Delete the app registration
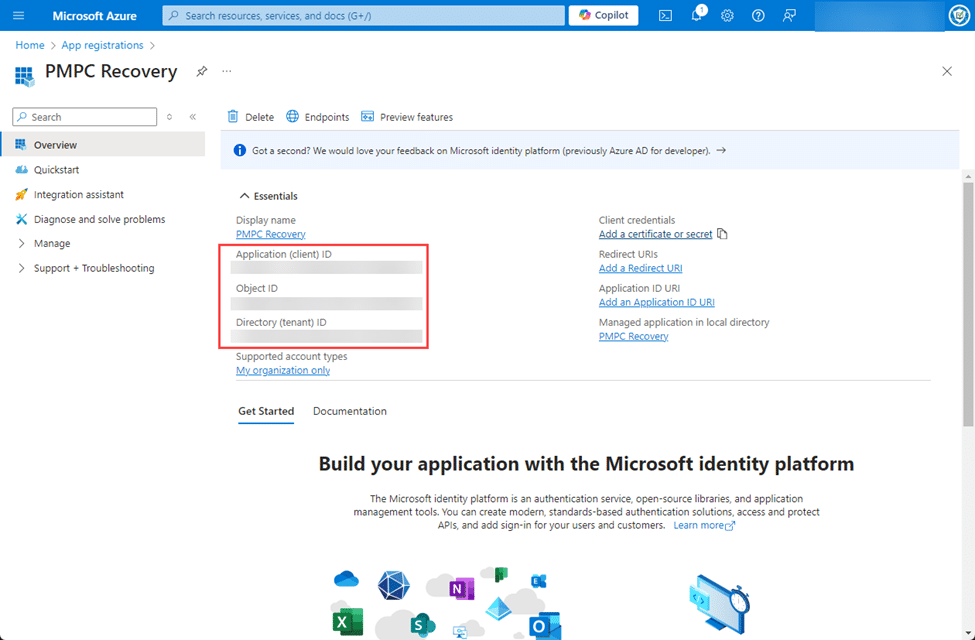Viewport: 975px width, 640px height. point(250,117)
